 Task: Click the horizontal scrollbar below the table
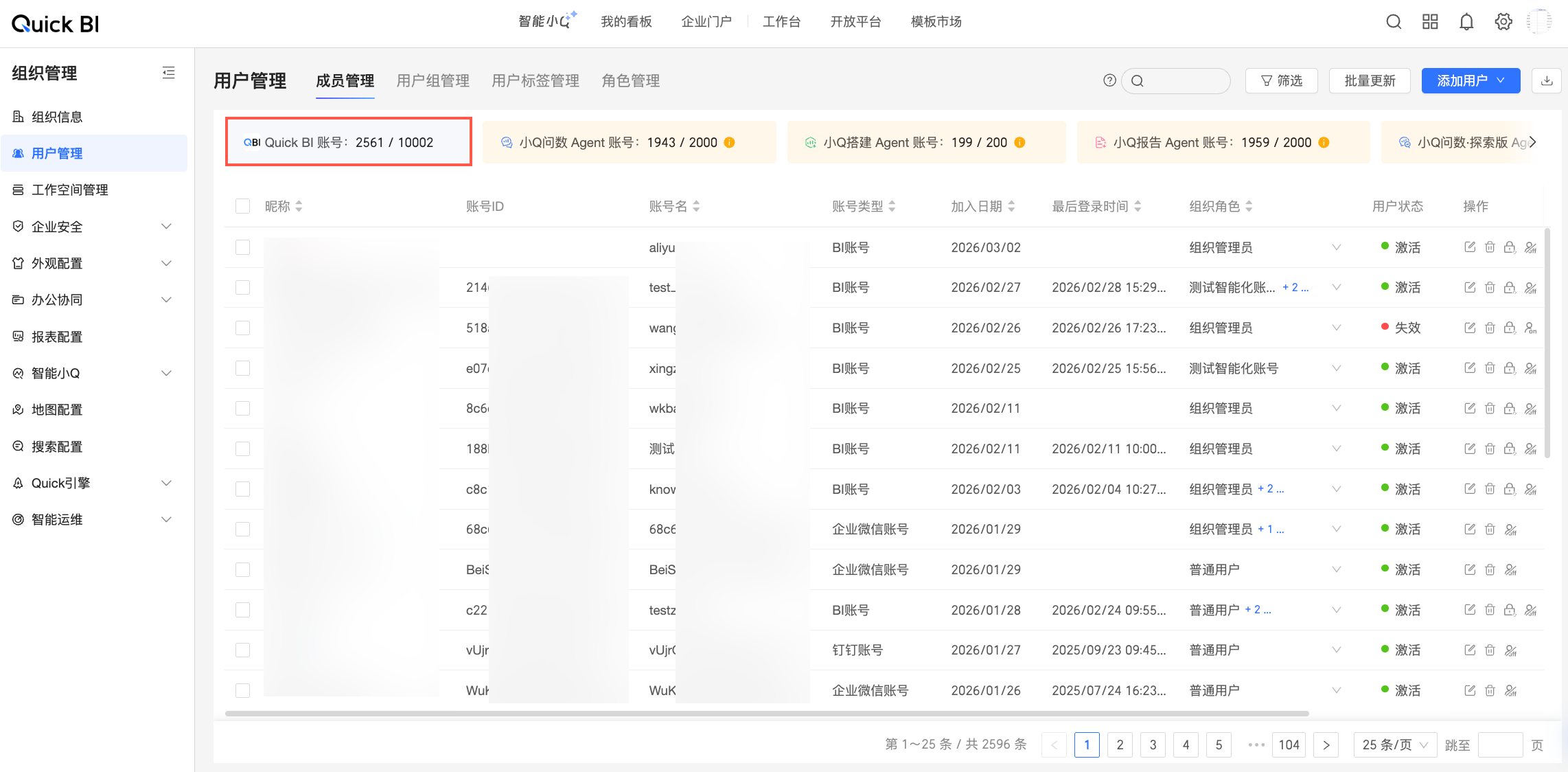point(766,714)
